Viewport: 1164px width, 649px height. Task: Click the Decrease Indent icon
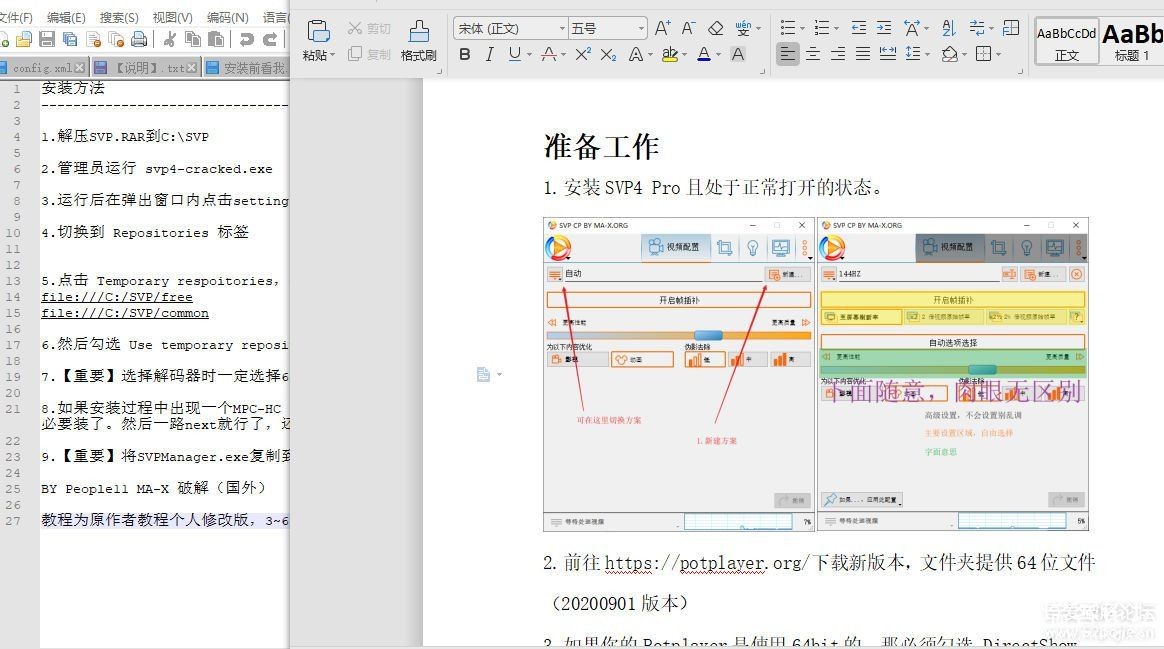coord(859,28)
